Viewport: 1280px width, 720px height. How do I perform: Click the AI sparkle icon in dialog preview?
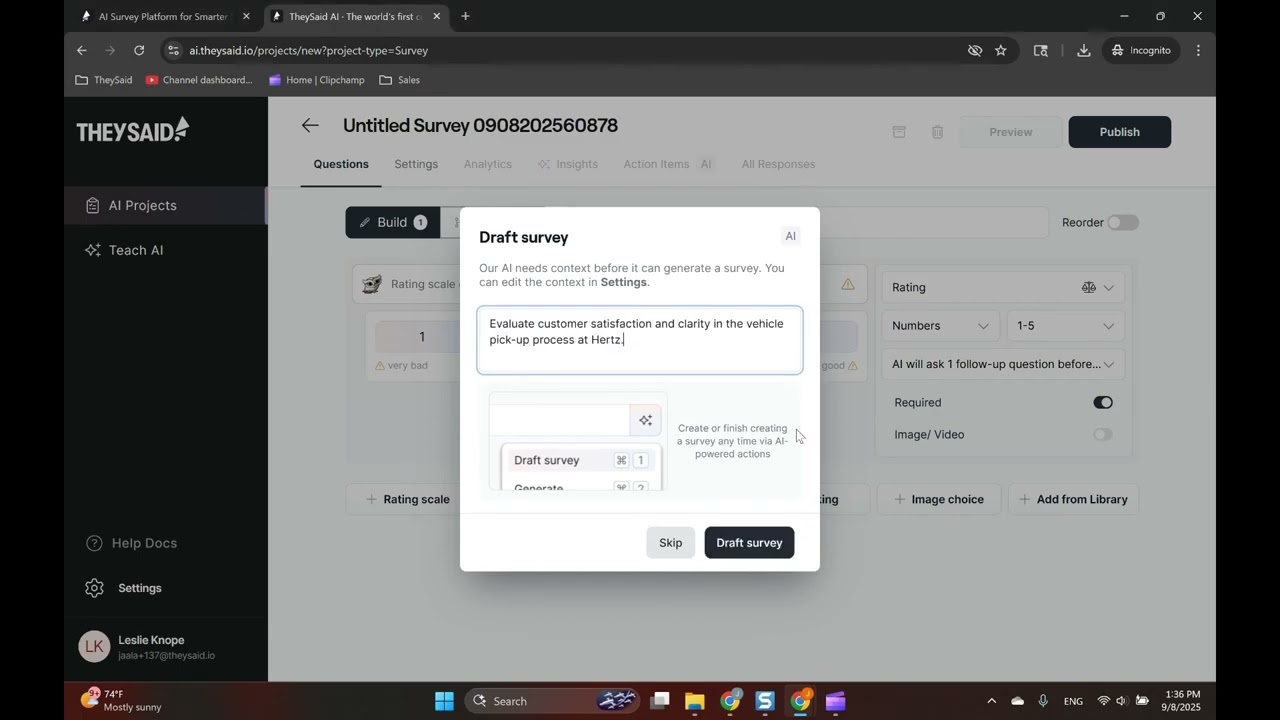pos(645,420)
